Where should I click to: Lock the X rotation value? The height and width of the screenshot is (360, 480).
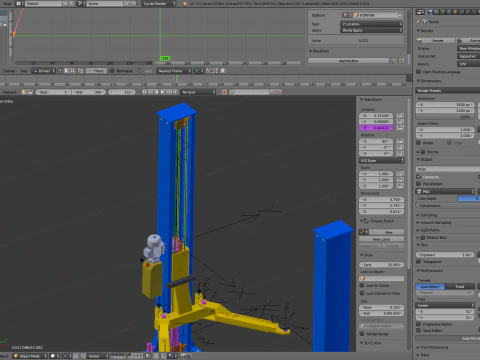tap(400, 142)
